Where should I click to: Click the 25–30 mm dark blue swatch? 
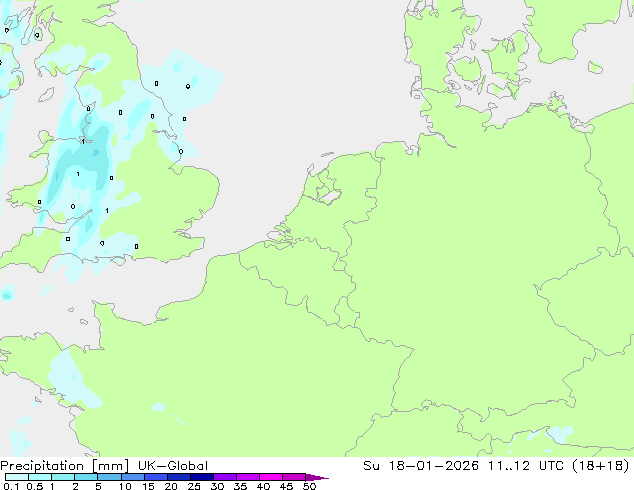point(201,477)
